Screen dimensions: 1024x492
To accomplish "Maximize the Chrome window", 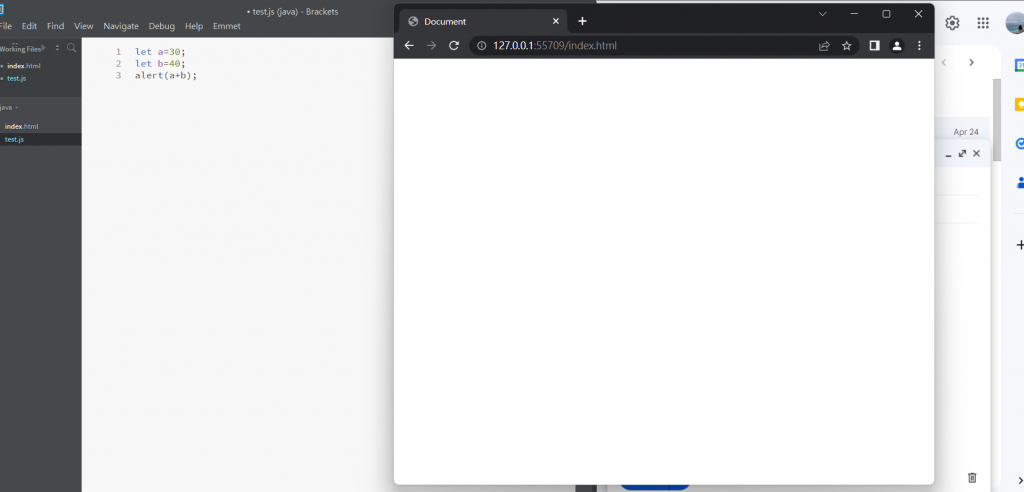I will tap(886, 14).
